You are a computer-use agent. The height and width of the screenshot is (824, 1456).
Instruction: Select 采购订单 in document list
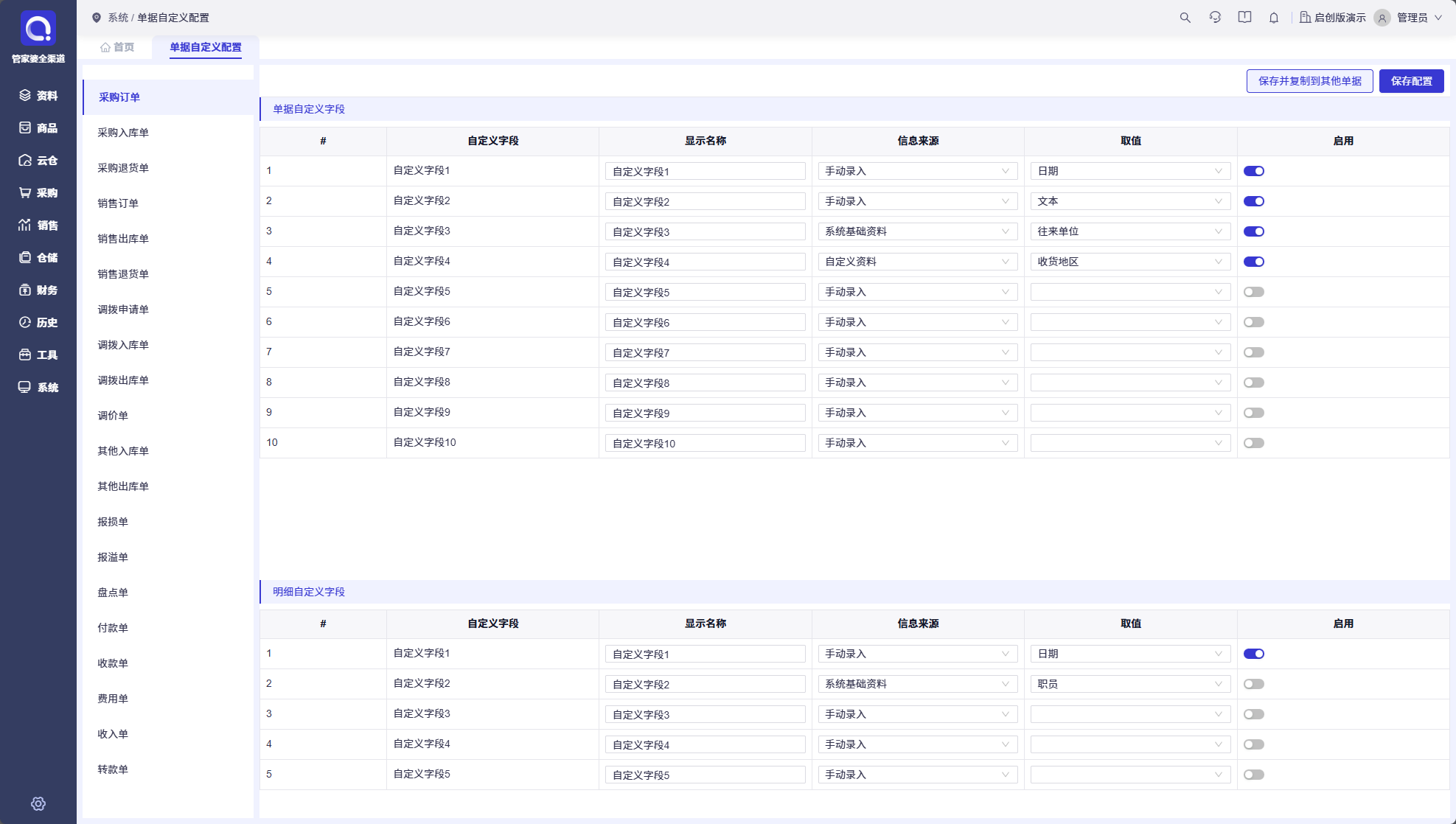[x=168, y=97]
